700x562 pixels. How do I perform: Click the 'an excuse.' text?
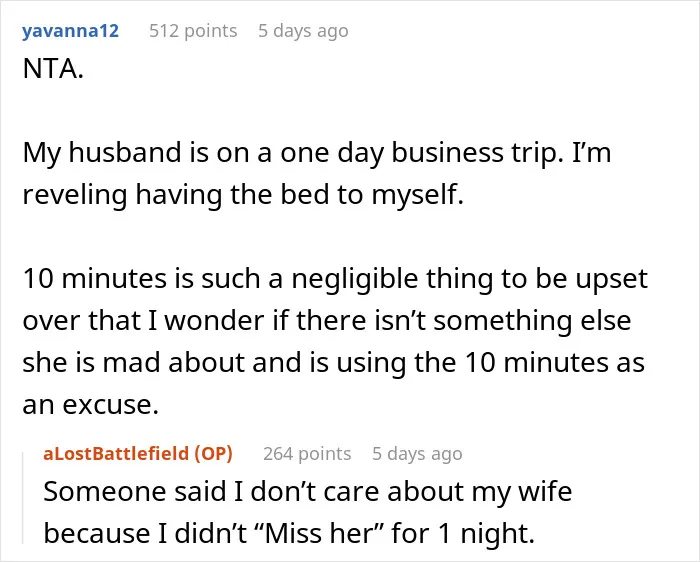pos(91,405)
